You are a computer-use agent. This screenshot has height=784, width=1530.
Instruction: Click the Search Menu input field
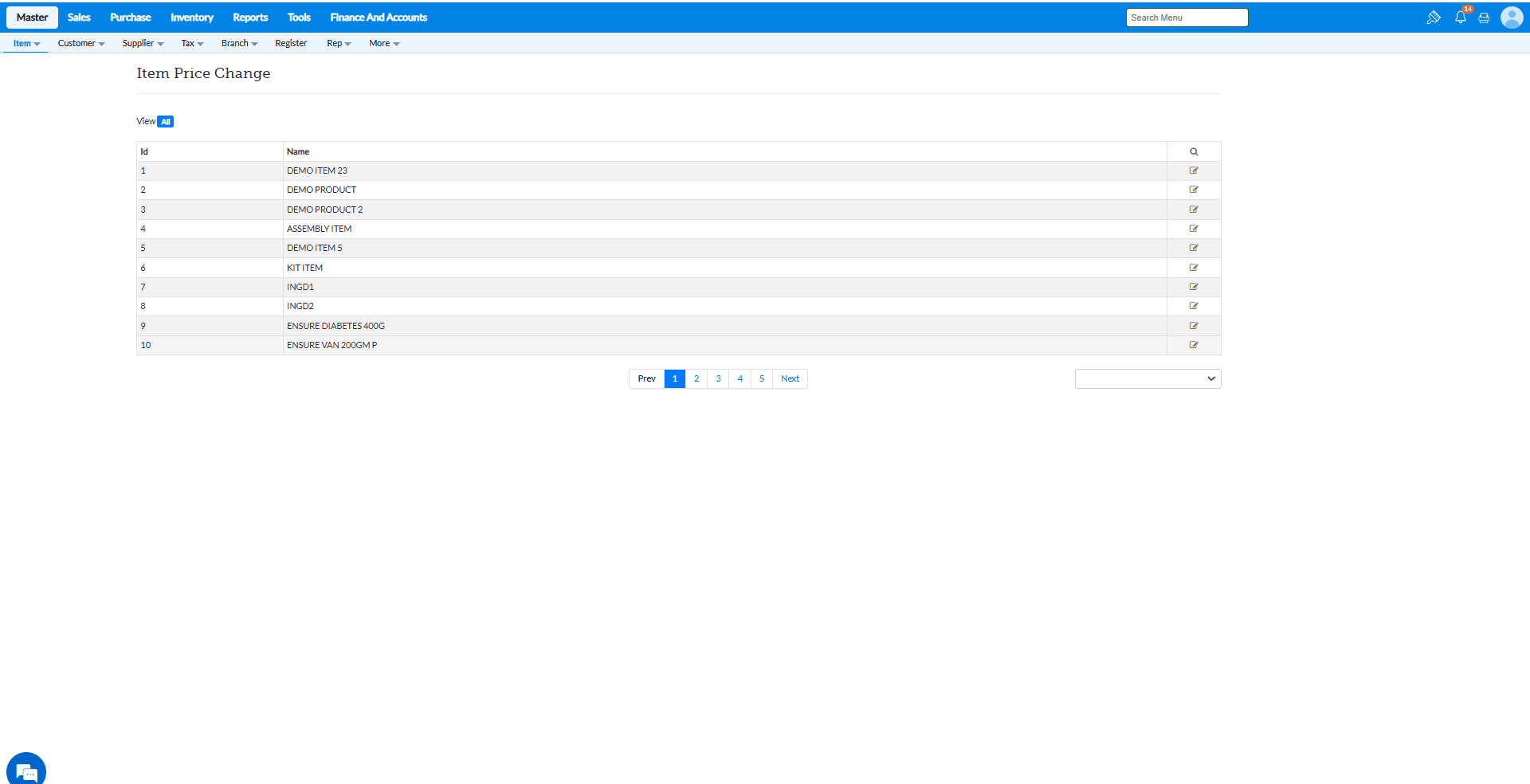(x=1187, y=18)
